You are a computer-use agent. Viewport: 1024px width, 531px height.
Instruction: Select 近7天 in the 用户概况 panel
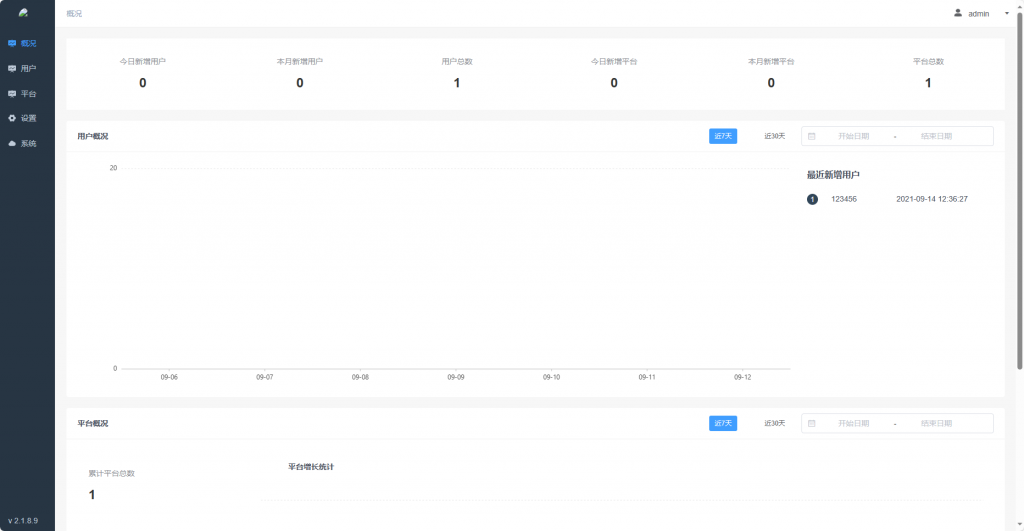tap(723, 136)
